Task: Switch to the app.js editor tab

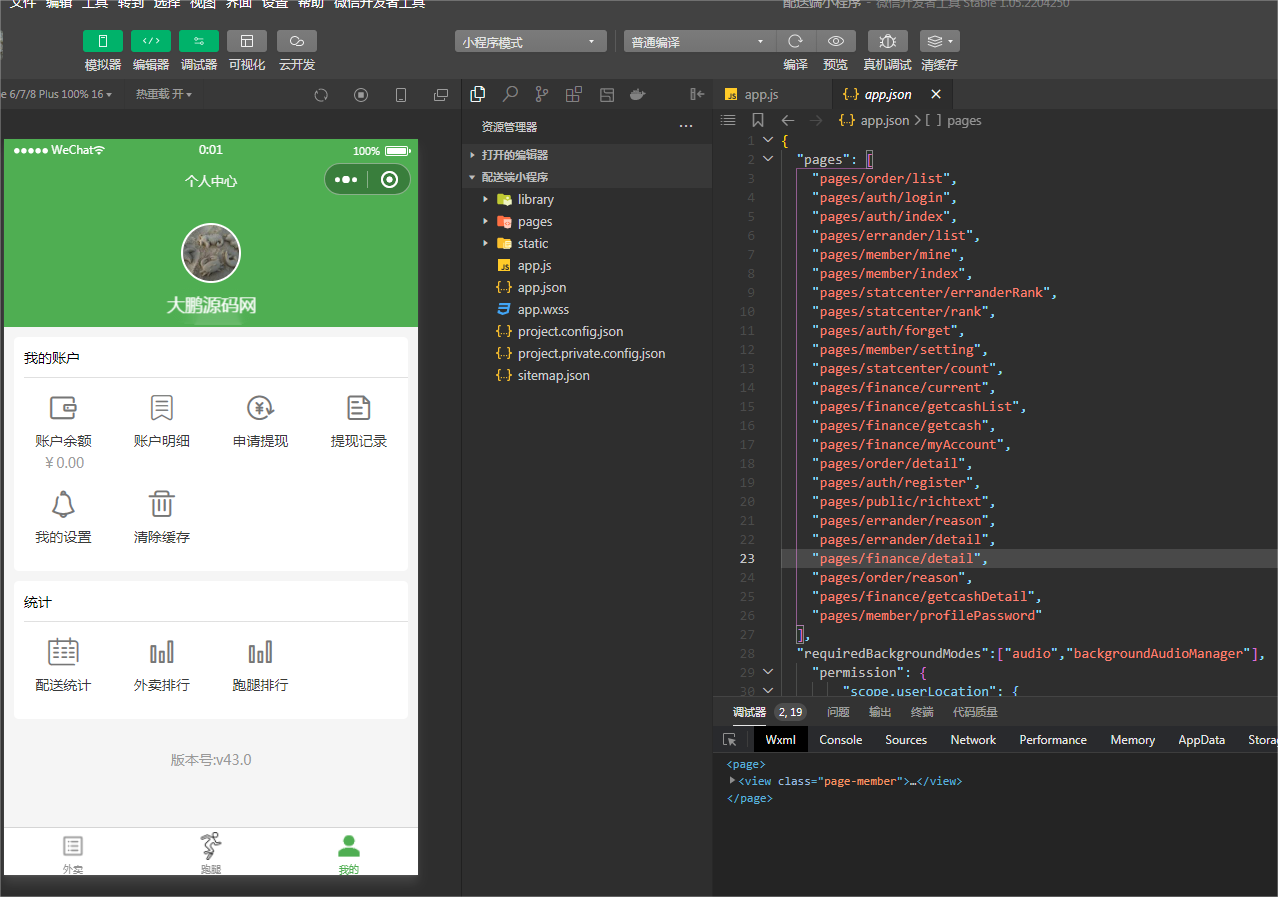Action: click(x=760, y=94)
